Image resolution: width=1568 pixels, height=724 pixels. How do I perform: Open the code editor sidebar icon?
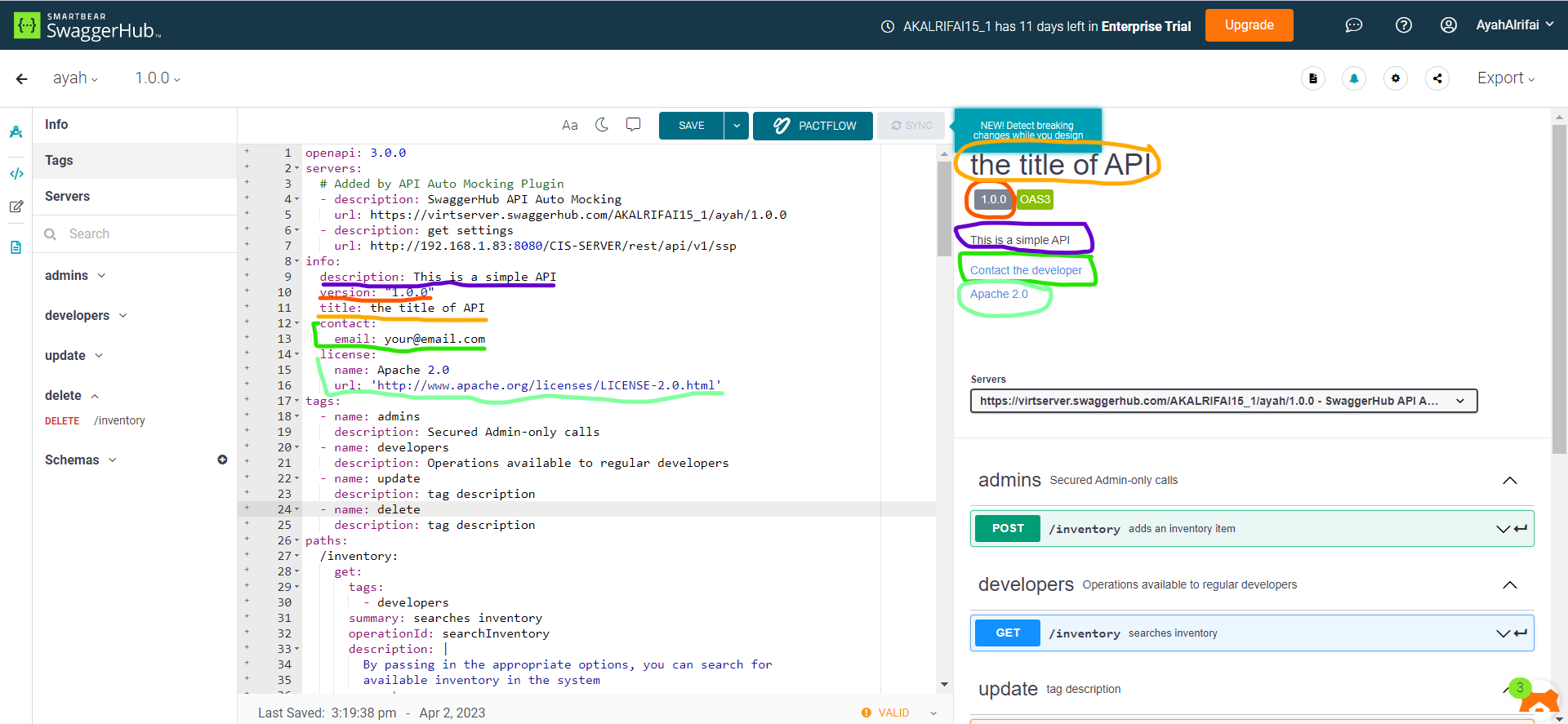click(16, 174)
